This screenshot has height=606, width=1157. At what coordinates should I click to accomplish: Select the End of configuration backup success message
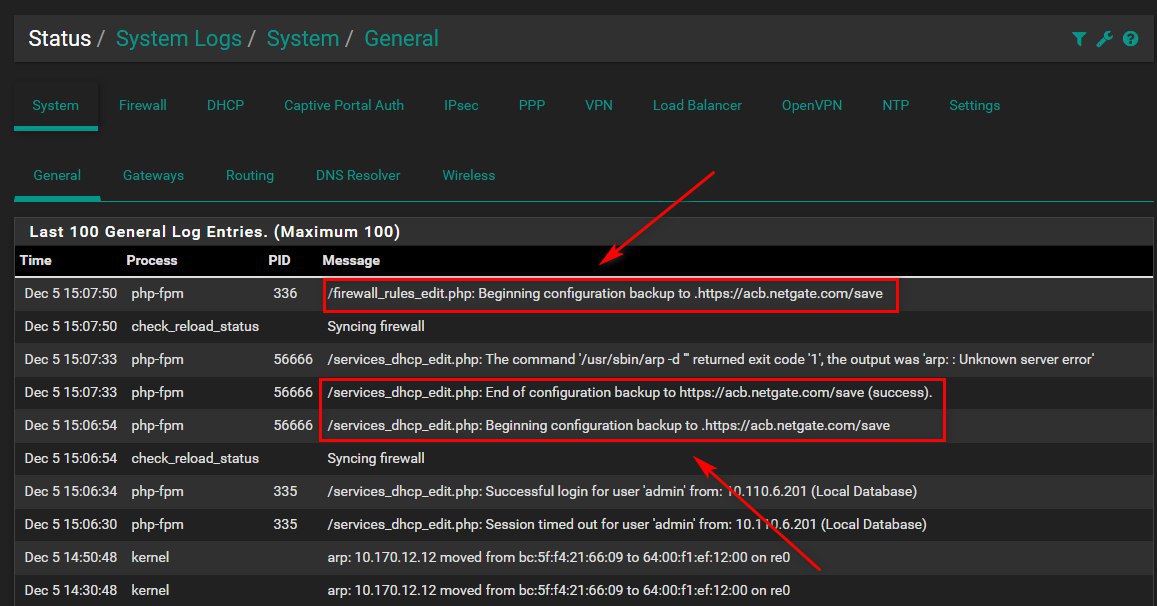(629, 393)
